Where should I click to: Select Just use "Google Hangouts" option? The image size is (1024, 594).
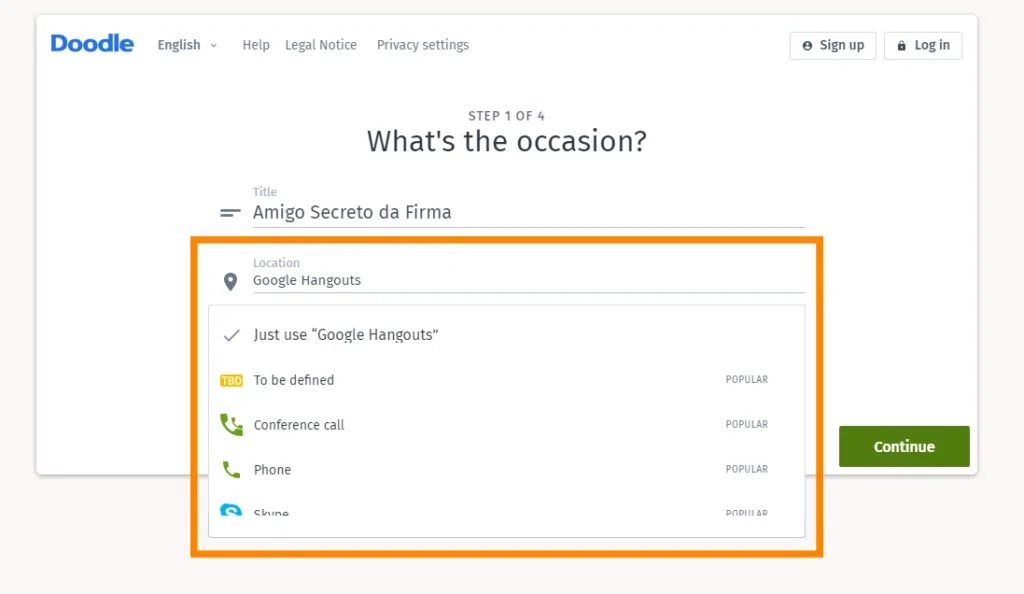tap(346, 335)
